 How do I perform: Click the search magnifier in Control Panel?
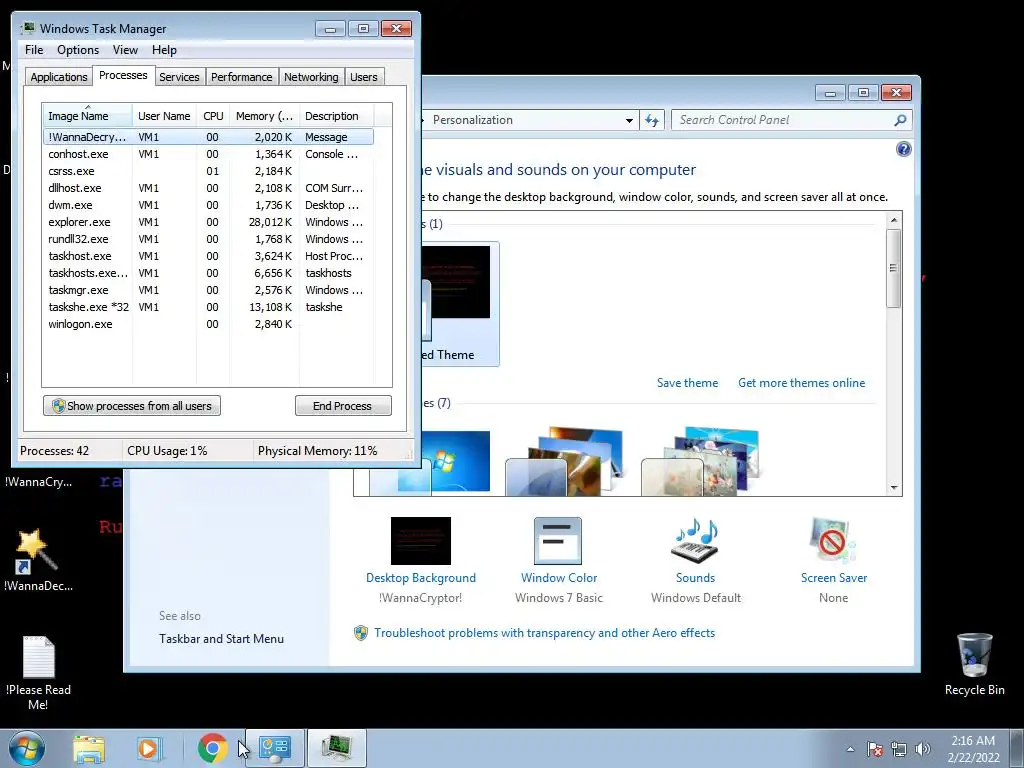click(900, 120)
